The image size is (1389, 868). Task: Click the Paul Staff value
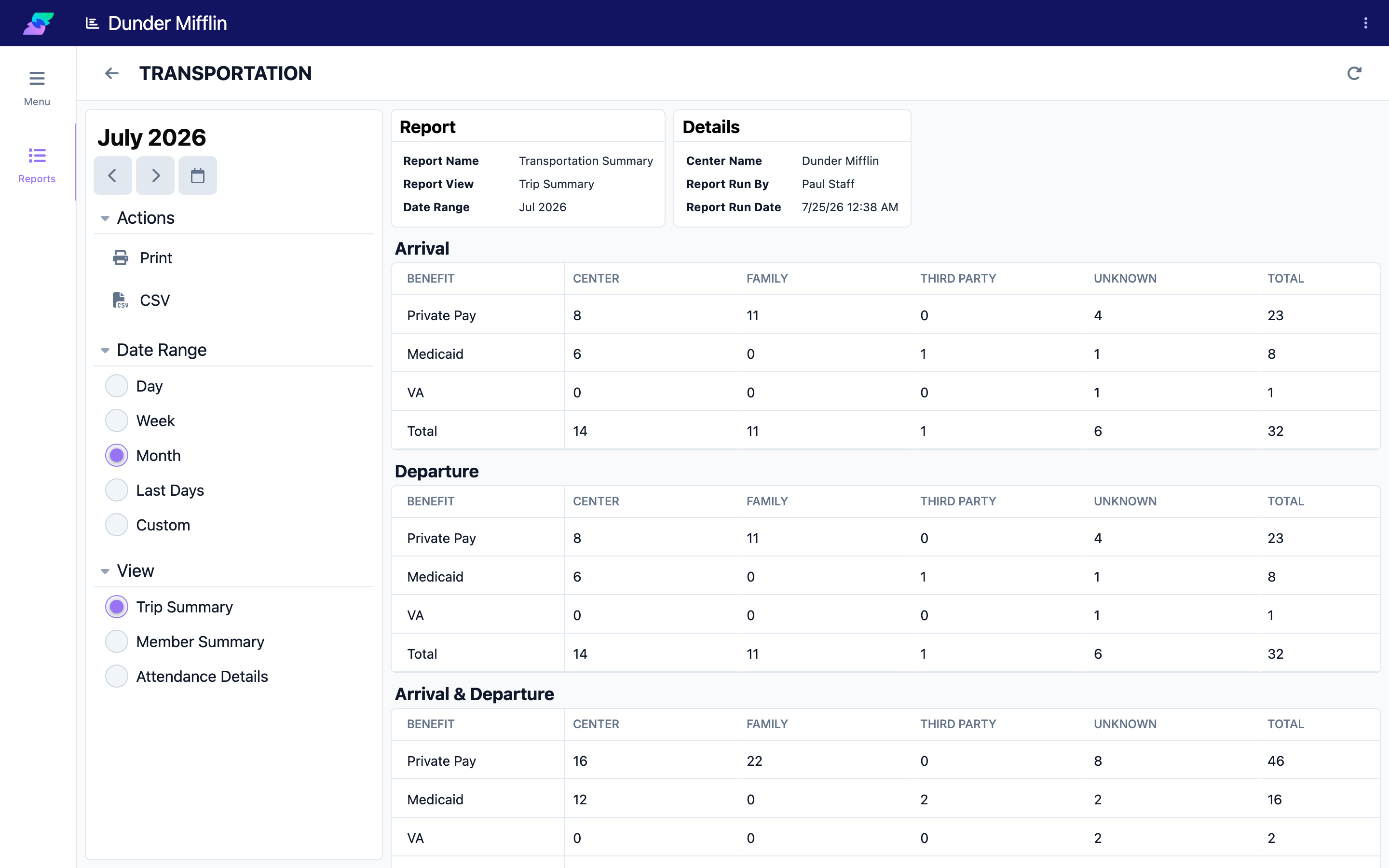(x=828, y=184)
